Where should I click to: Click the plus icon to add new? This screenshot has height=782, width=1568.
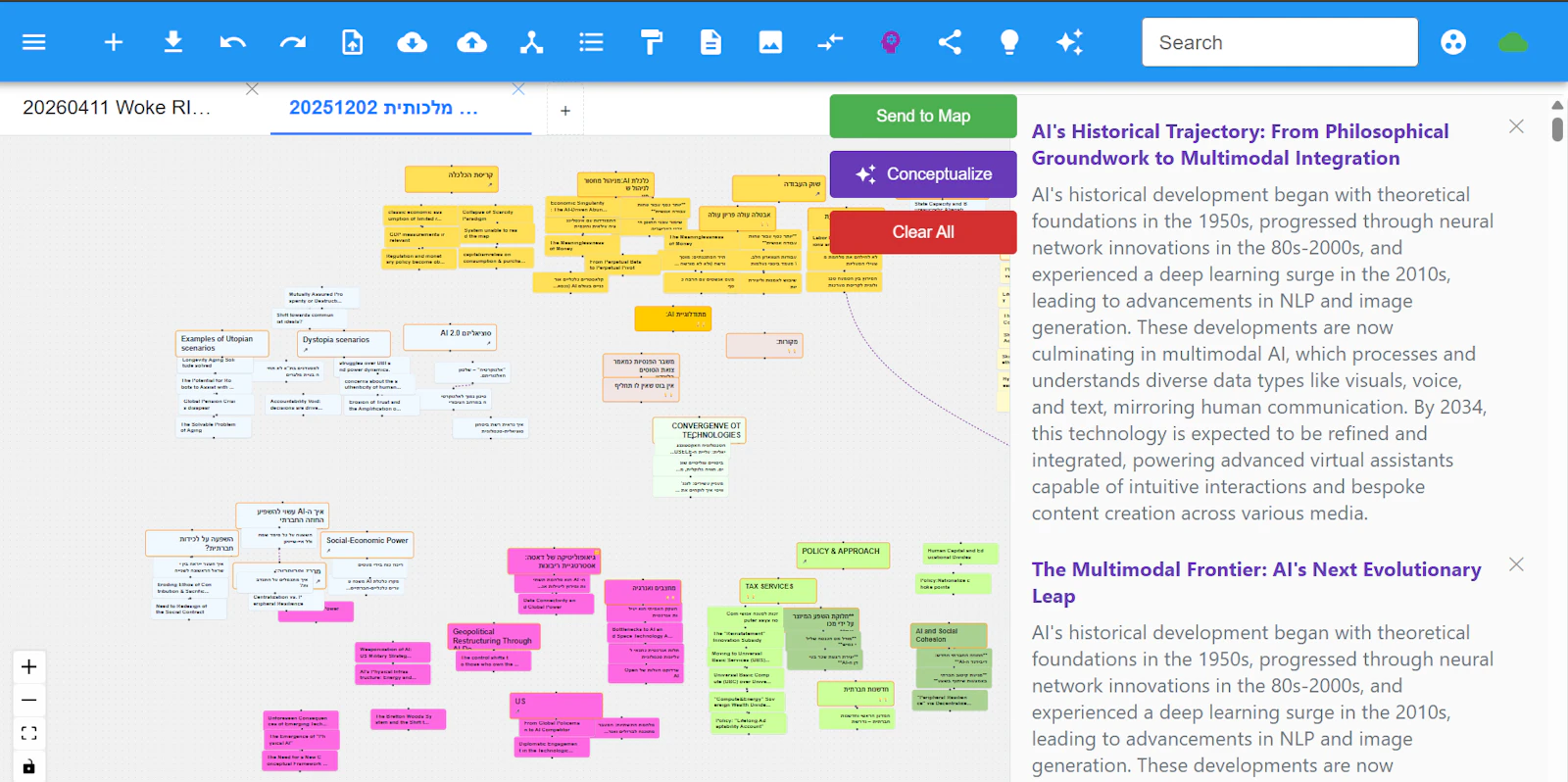(114, 42)
